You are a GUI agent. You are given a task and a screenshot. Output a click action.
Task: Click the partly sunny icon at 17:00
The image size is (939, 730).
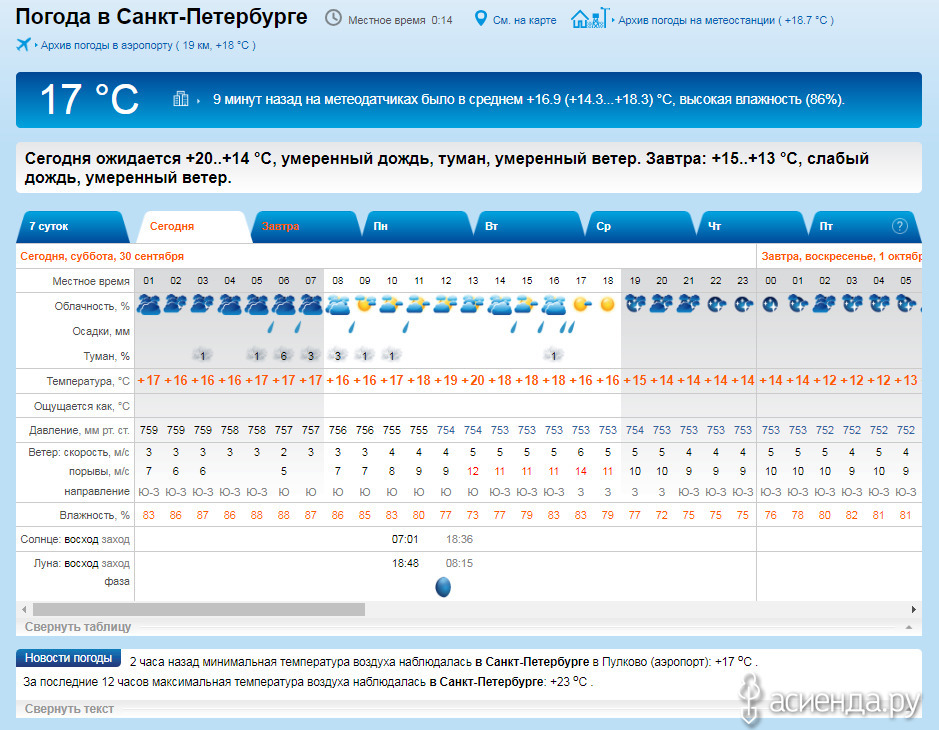pyautogui.click(x=581, y=304)
